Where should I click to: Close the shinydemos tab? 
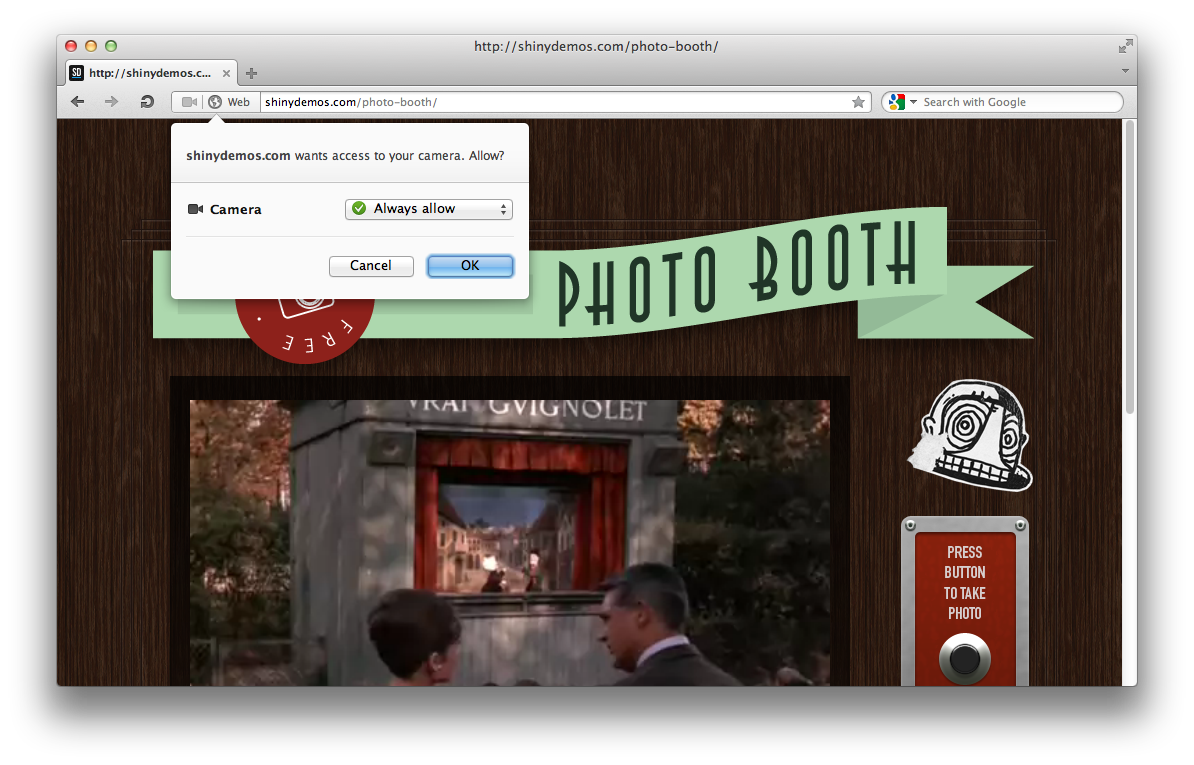coord(226,73)
